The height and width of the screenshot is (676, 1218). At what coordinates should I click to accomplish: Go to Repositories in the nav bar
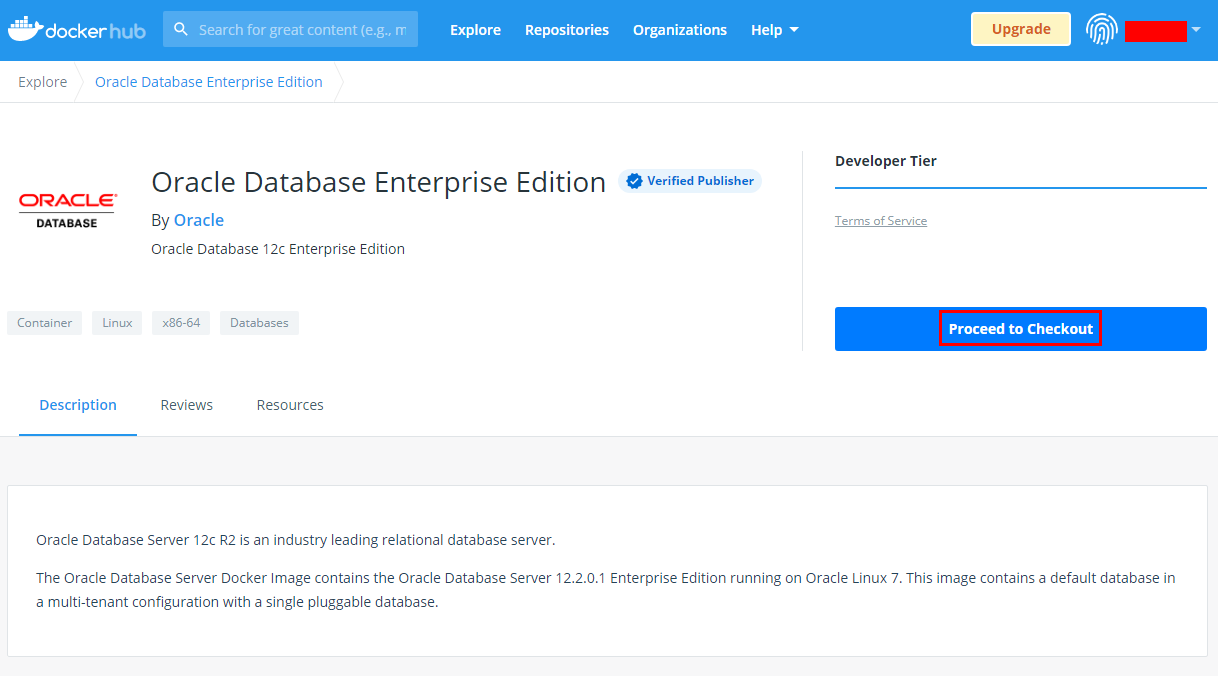point(567,30)
